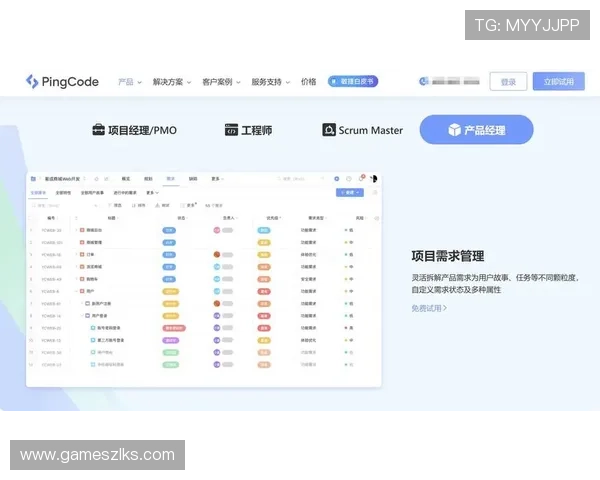Click the 项目需求管理 heading
Viewport: 600px width, 480px height.
tap(448, 256)
